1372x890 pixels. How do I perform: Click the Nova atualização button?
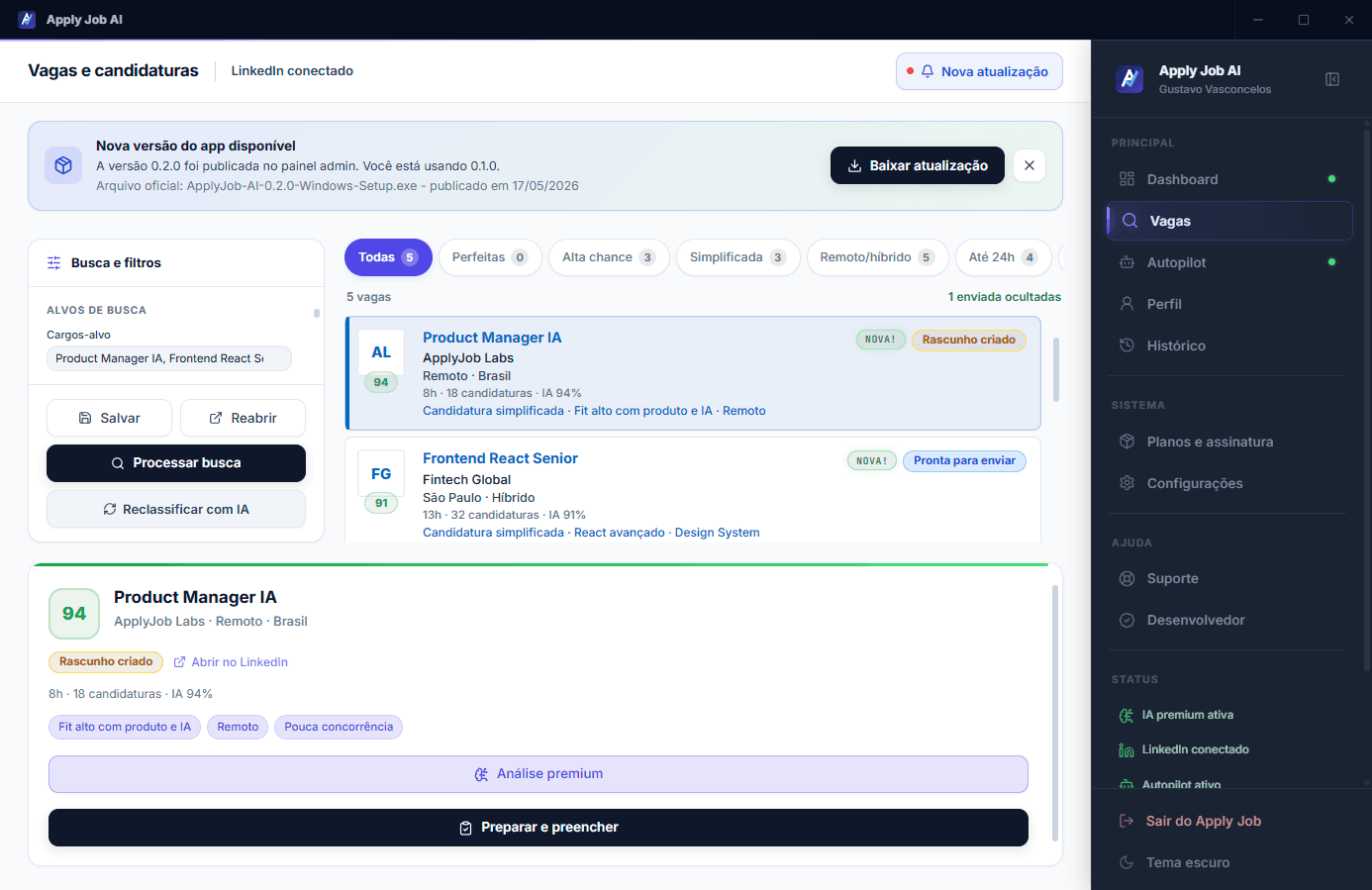(979, 71)
